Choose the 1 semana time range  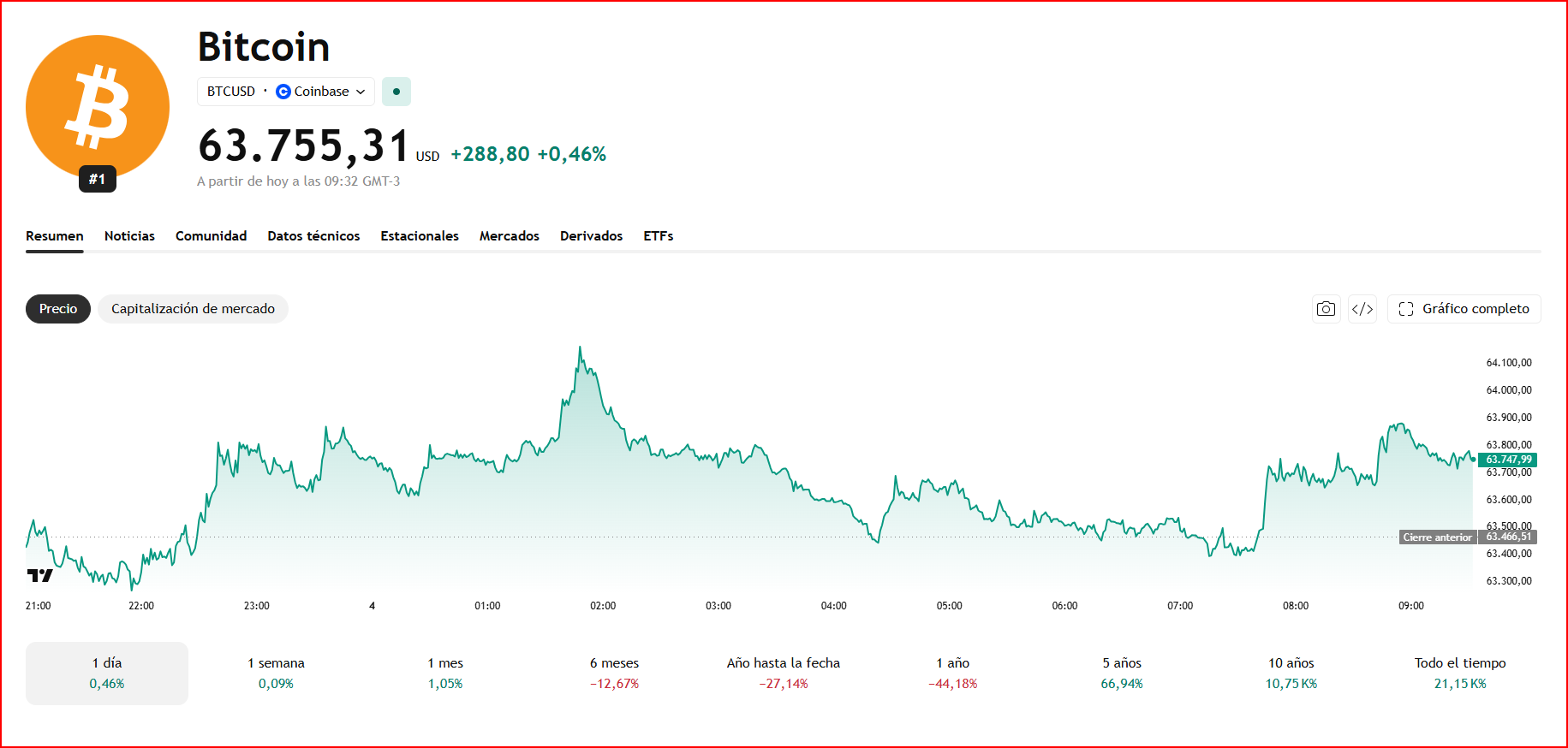coord(276,674)
